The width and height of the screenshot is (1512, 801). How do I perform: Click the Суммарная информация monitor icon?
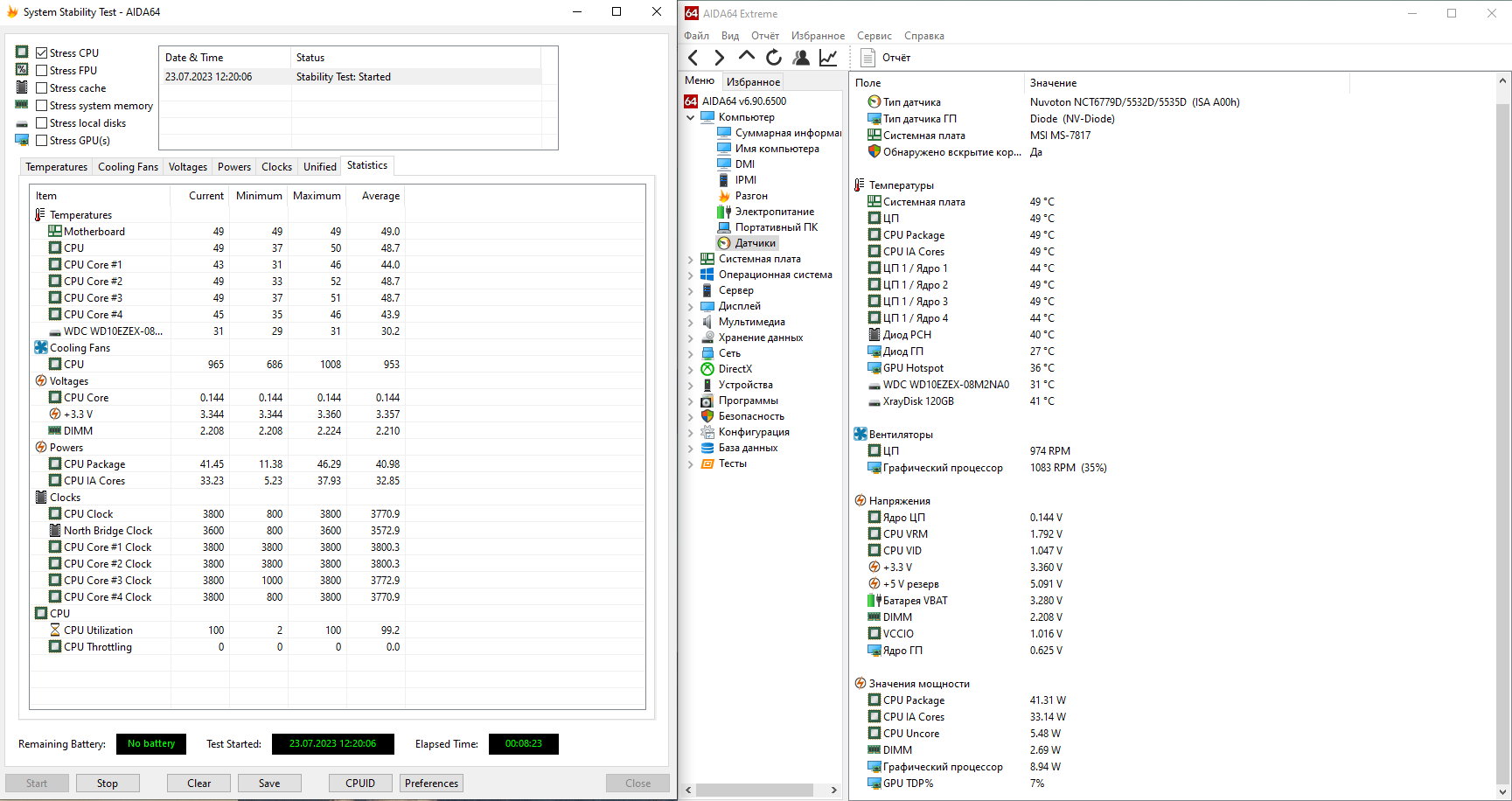click(724, 133)
